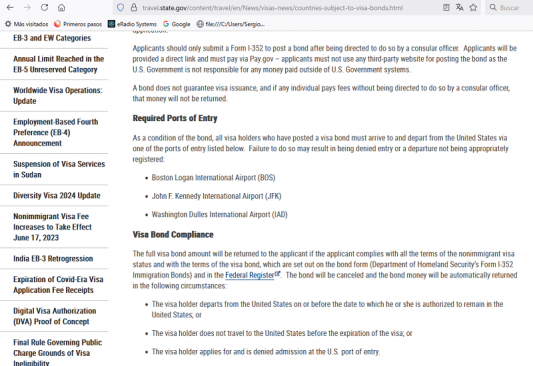
Task: Open Nonimmigrant Visa Fee Increases article
Action: pos(52,227)
